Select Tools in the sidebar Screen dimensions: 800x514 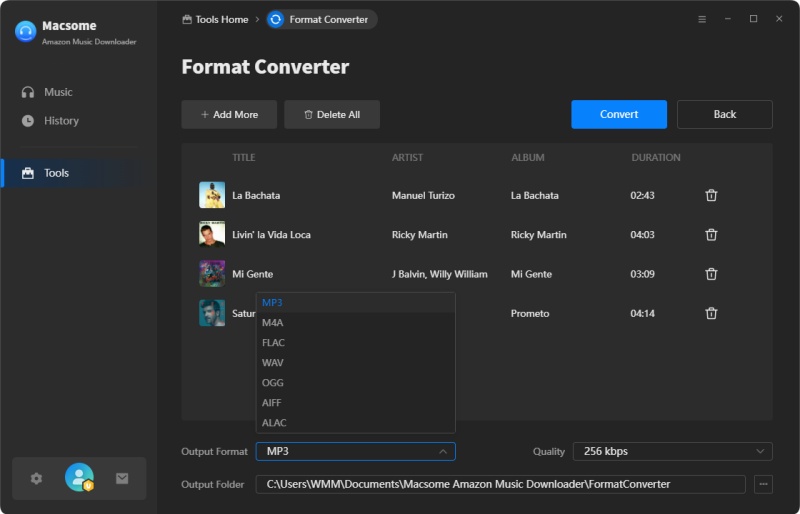tap(79, 173)
